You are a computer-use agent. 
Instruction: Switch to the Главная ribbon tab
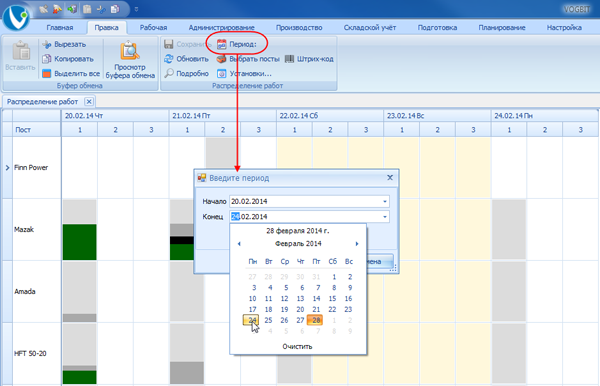(x=60, y=28)
